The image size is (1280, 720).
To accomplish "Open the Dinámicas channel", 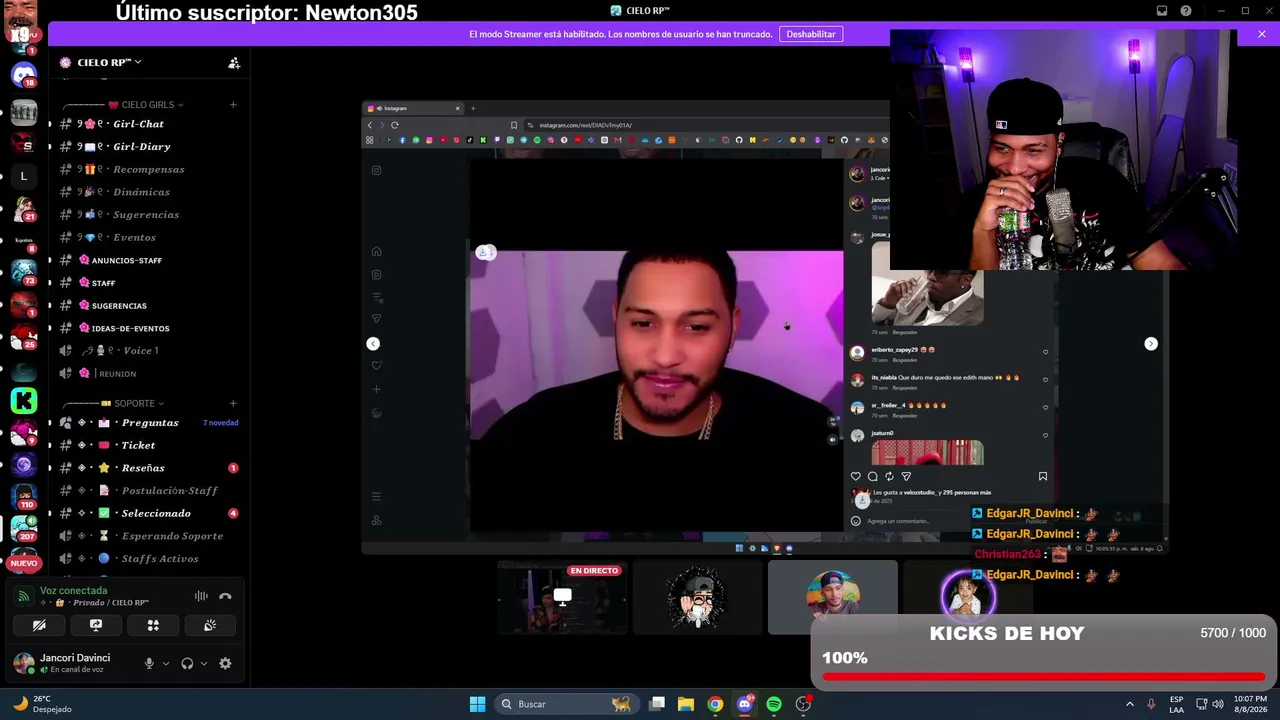I will tap(148, 192).
